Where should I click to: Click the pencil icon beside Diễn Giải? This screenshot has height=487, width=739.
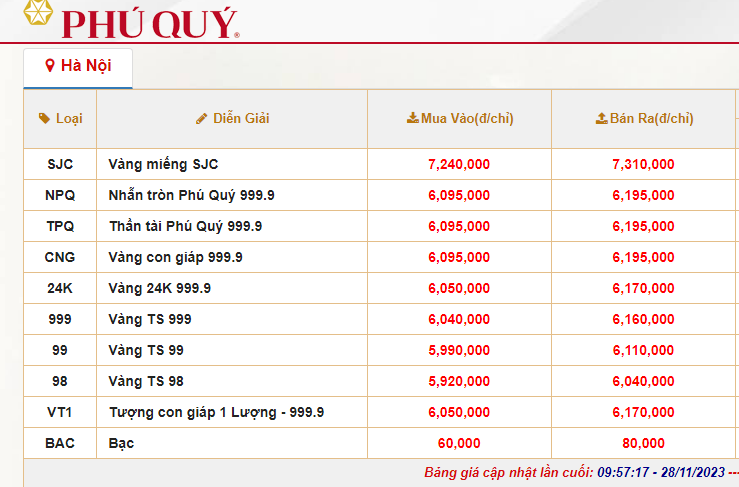[x=202, y=118]
